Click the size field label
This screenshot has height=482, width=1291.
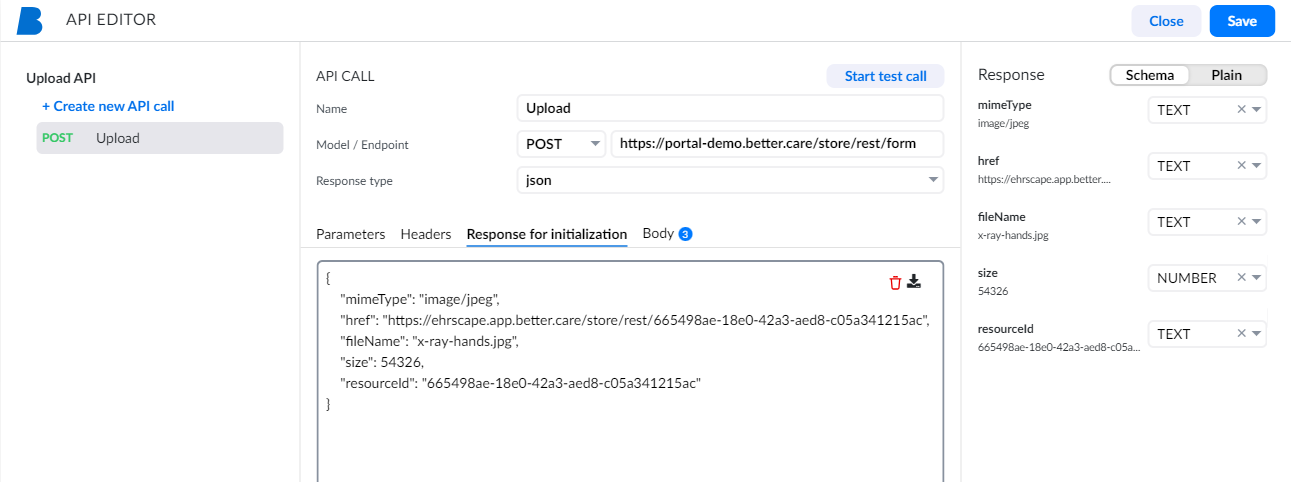pyautogui.click(x=988, y=272)
